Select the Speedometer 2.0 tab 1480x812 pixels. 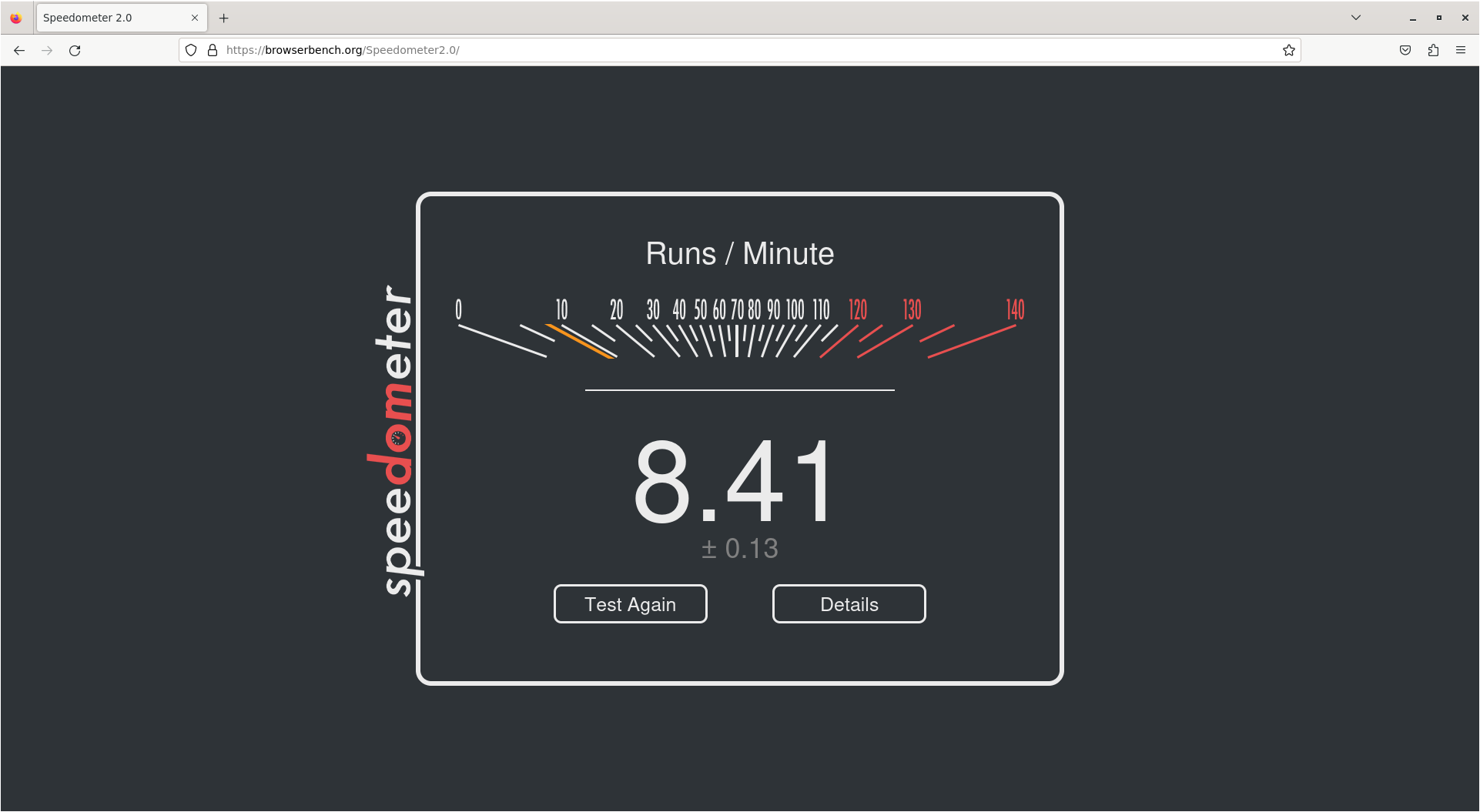click(x=121, y=18)
